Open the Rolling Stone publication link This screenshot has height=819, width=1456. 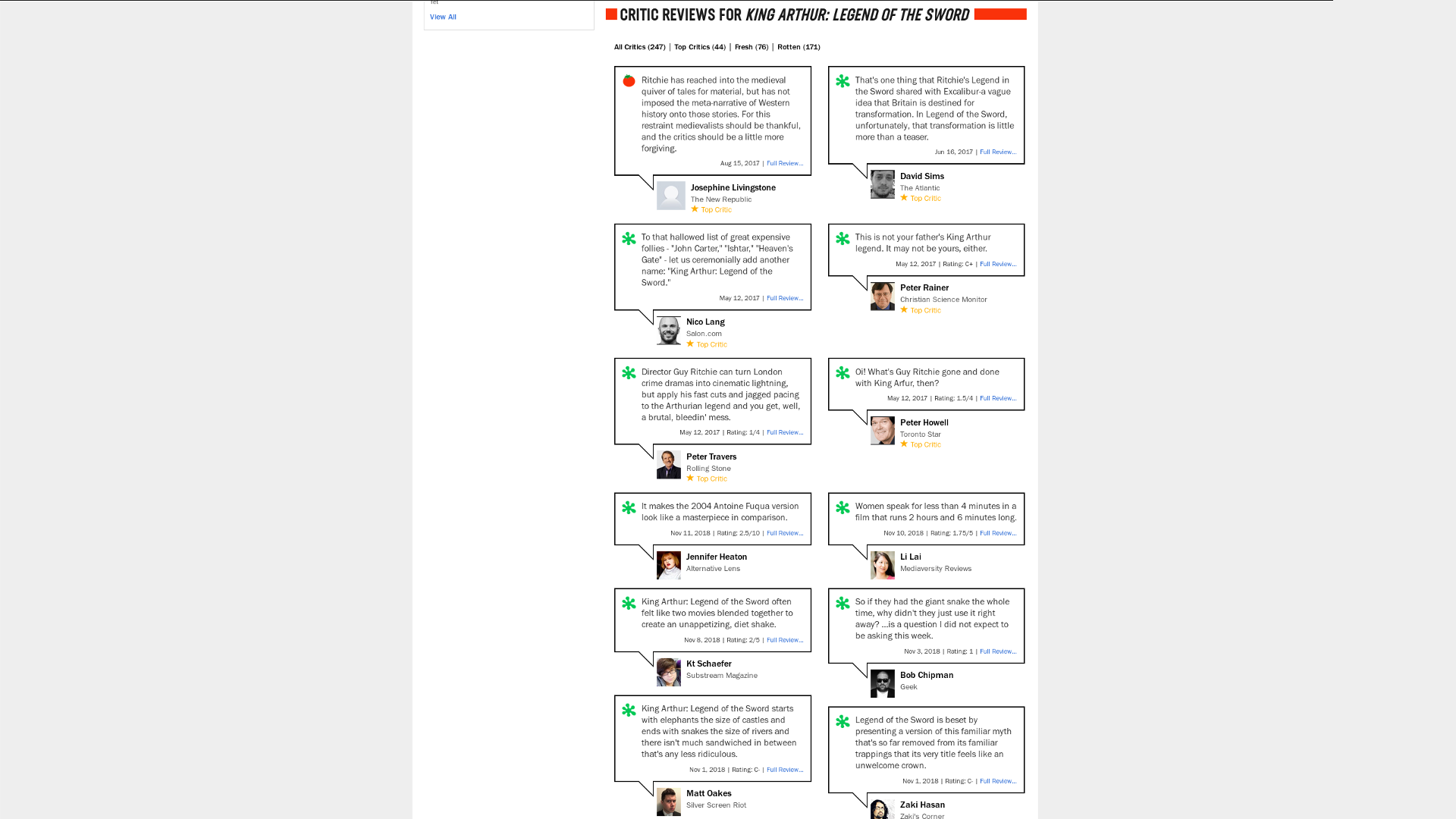coord(708,469)
